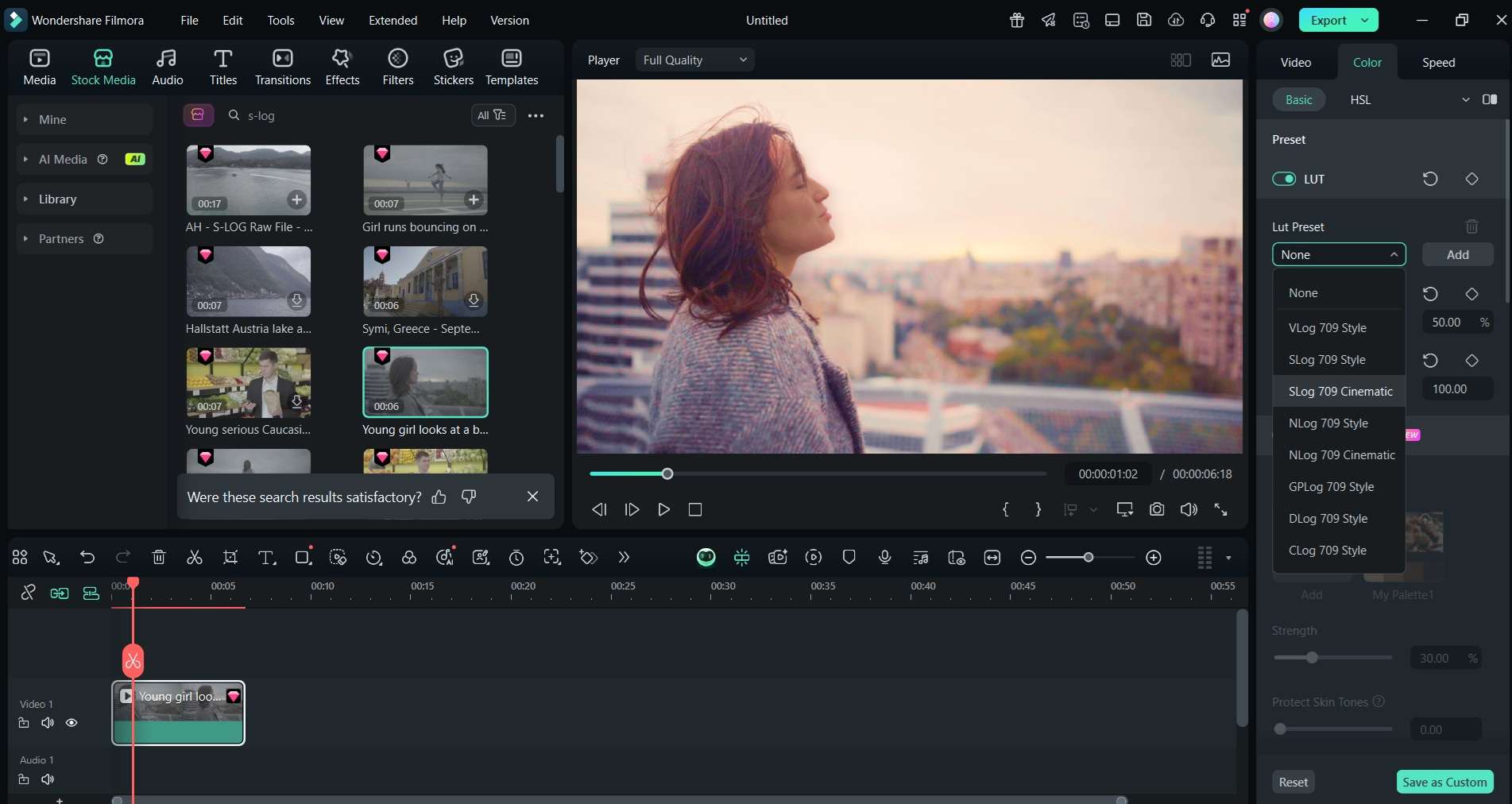Open the Audio library
Image resolution: width=1512 pixels, height=804 pixels.
pos(167,67)
